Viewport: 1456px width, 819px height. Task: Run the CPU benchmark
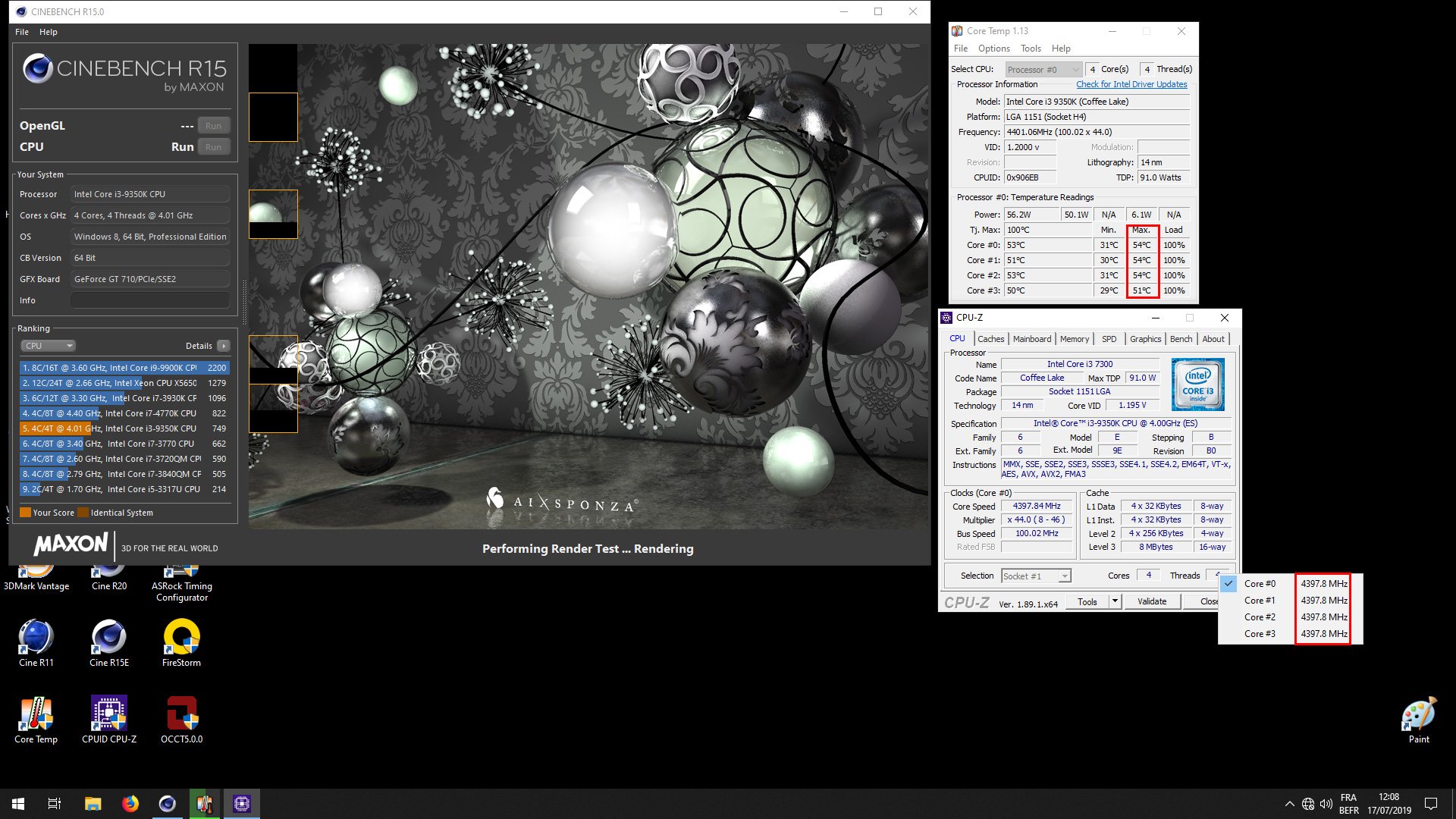213,147
